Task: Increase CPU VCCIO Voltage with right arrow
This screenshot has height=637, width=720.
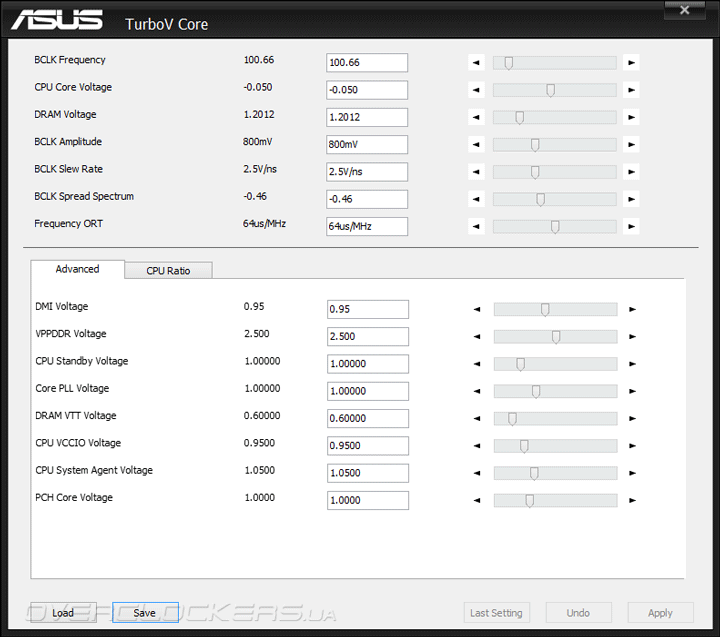Action: click(x=632, y=446)
